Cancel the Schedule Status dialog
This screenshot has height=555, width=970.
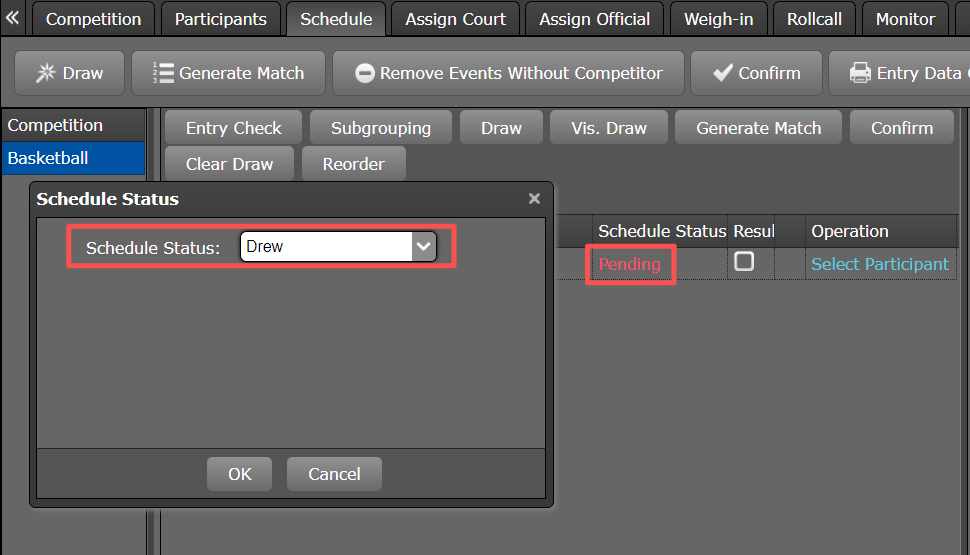click(x=334, y=474)
